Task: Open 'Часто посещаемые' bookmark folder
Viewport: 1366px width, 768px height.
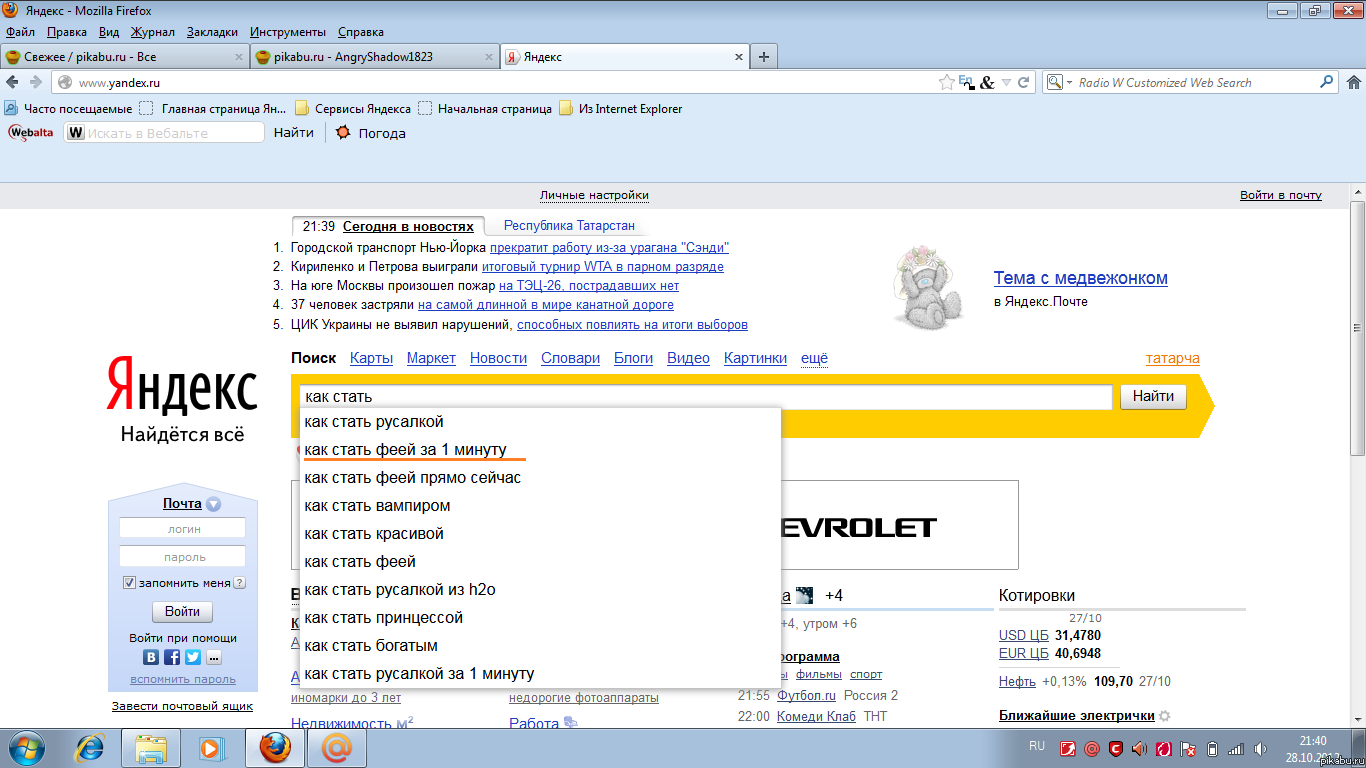Action: click(x=68, y=109)
